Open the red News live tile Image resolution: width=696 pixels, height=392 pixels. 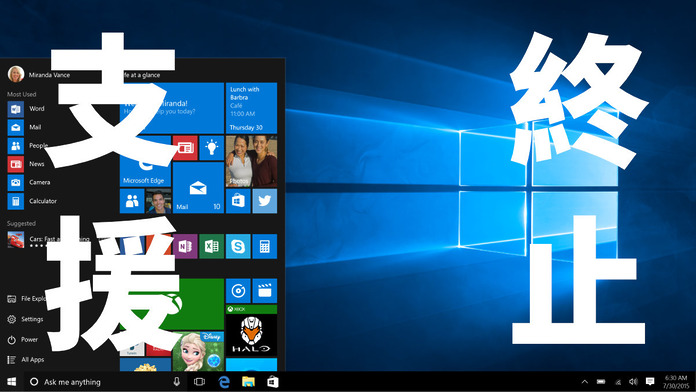(185, 148)
